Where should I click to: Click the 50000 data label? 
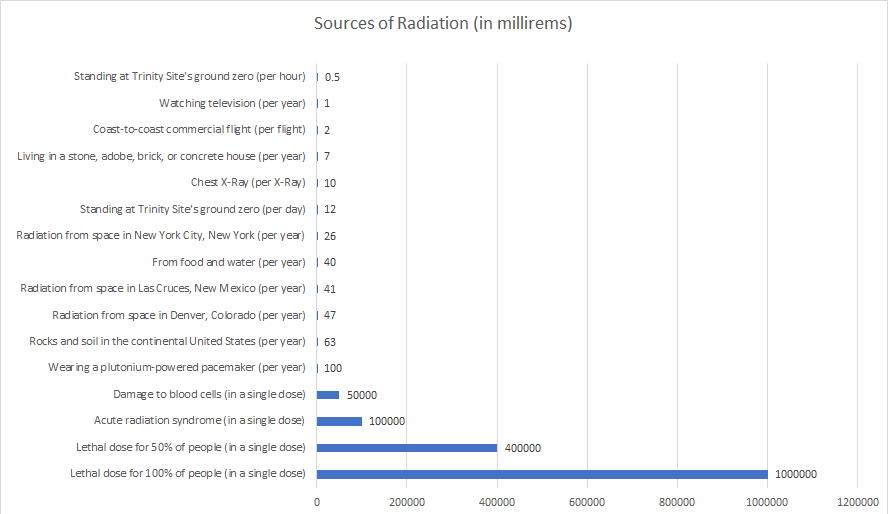(362, 395)
